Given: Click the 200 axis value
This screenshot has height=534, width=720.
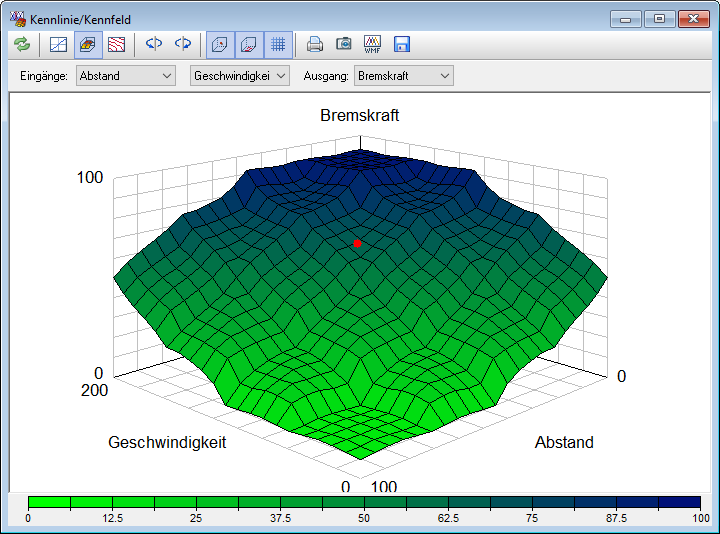Looking at the screenshot, I should point(94,390).
